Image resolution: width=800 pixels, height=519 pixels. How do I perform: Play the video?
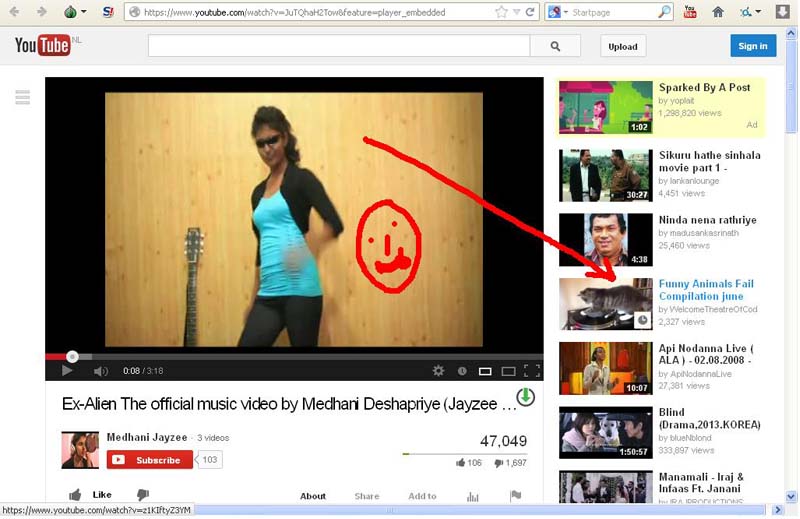67,370
